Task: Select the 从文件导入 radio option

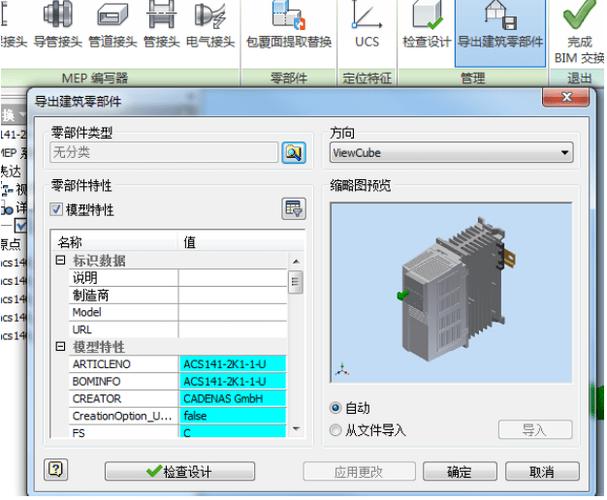Action: pyautogui.click(x=335, y=430)
